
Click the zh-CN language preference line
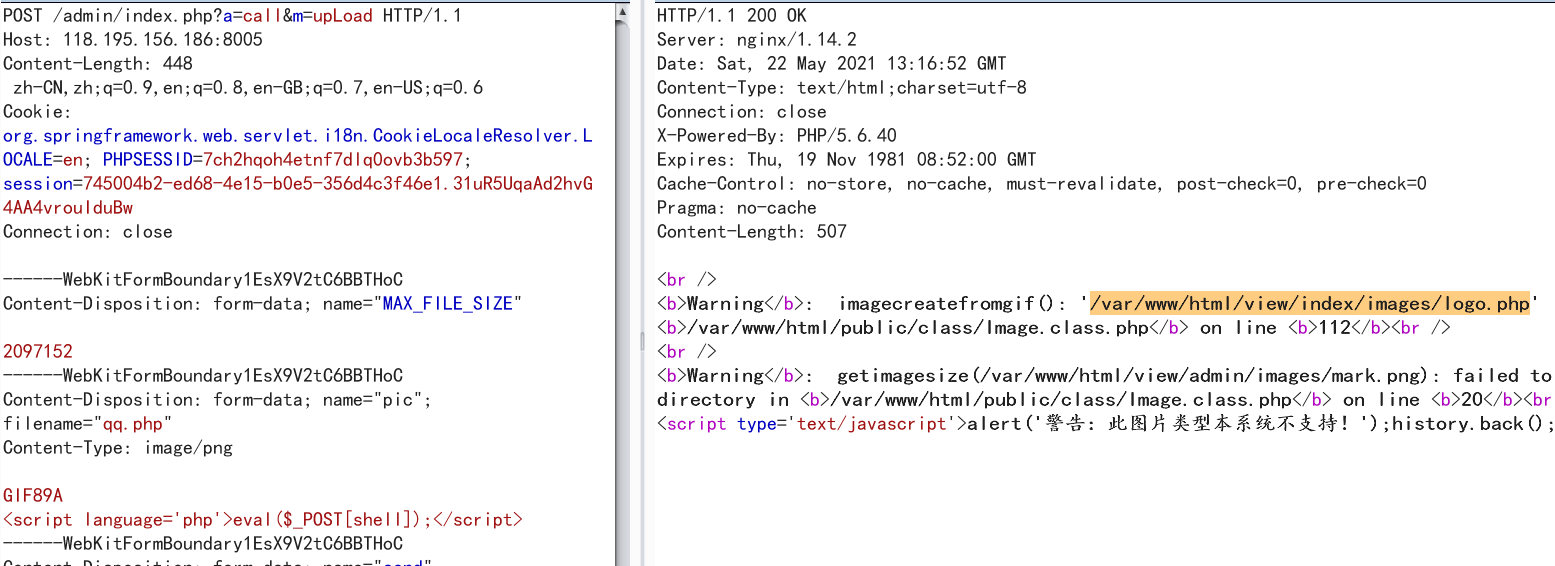[248, 88]
